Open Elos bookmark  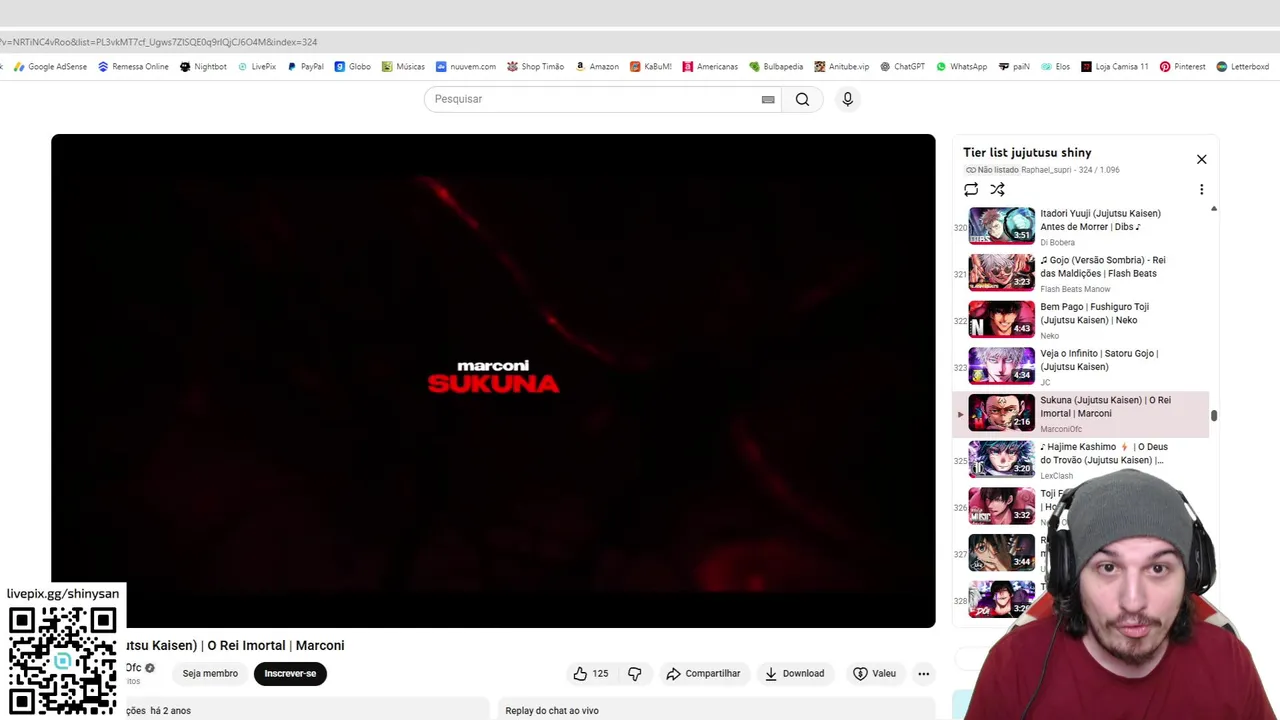coord(1055,67)
